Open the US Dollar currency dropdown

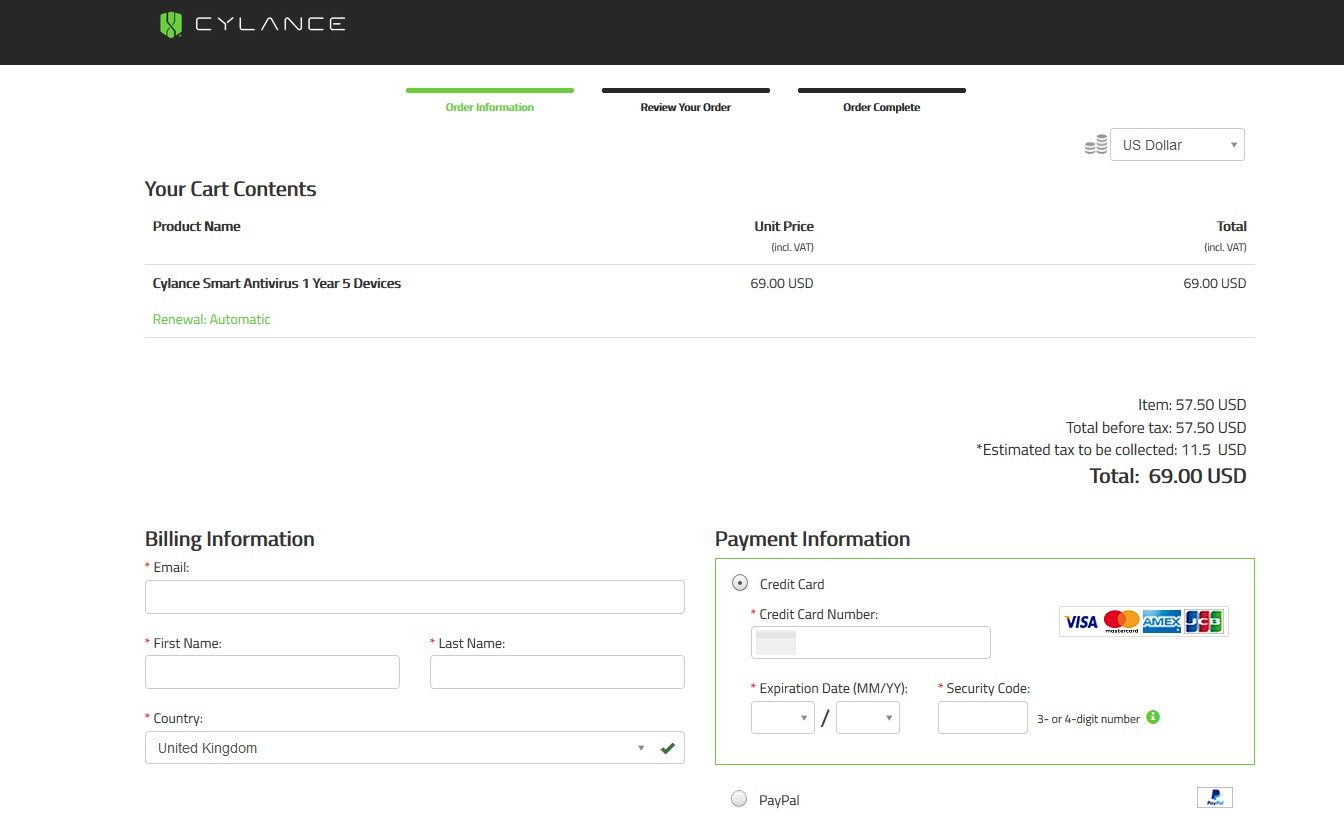point(1177,145)
